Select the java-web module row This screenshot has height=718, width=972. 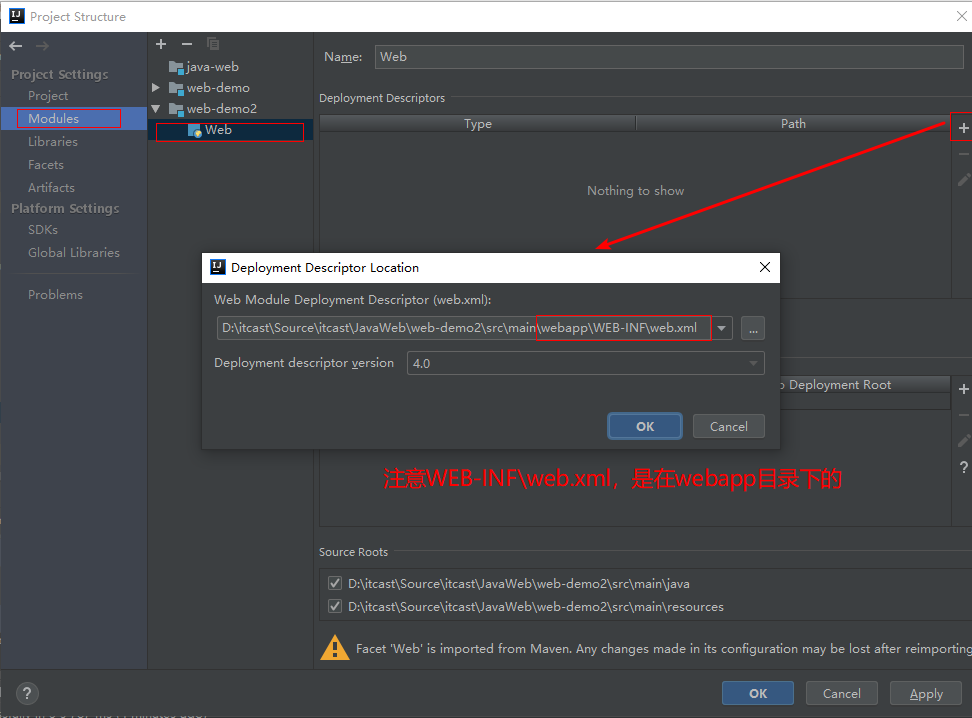(230, 67)
